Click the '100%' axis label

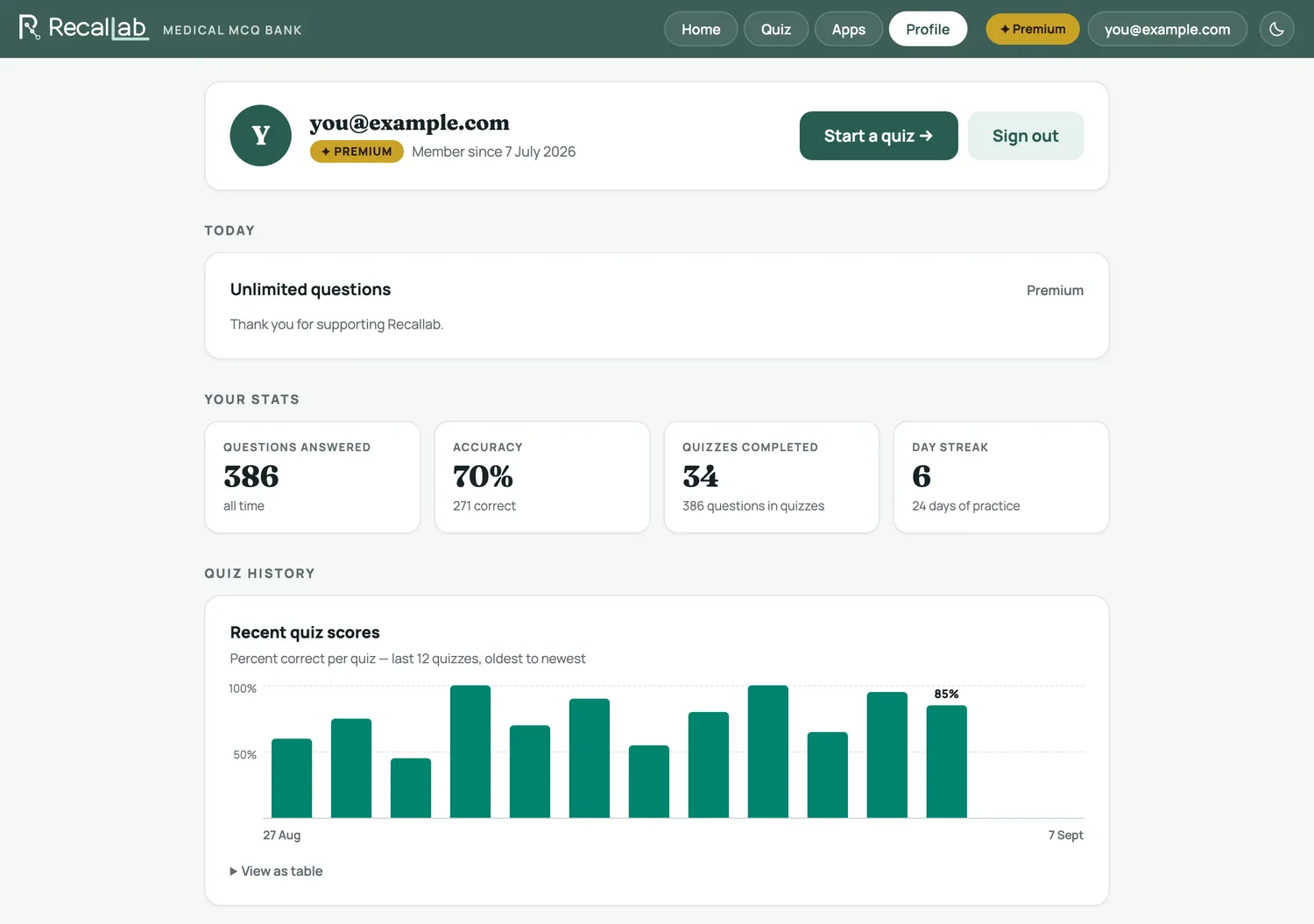(243, 688)
